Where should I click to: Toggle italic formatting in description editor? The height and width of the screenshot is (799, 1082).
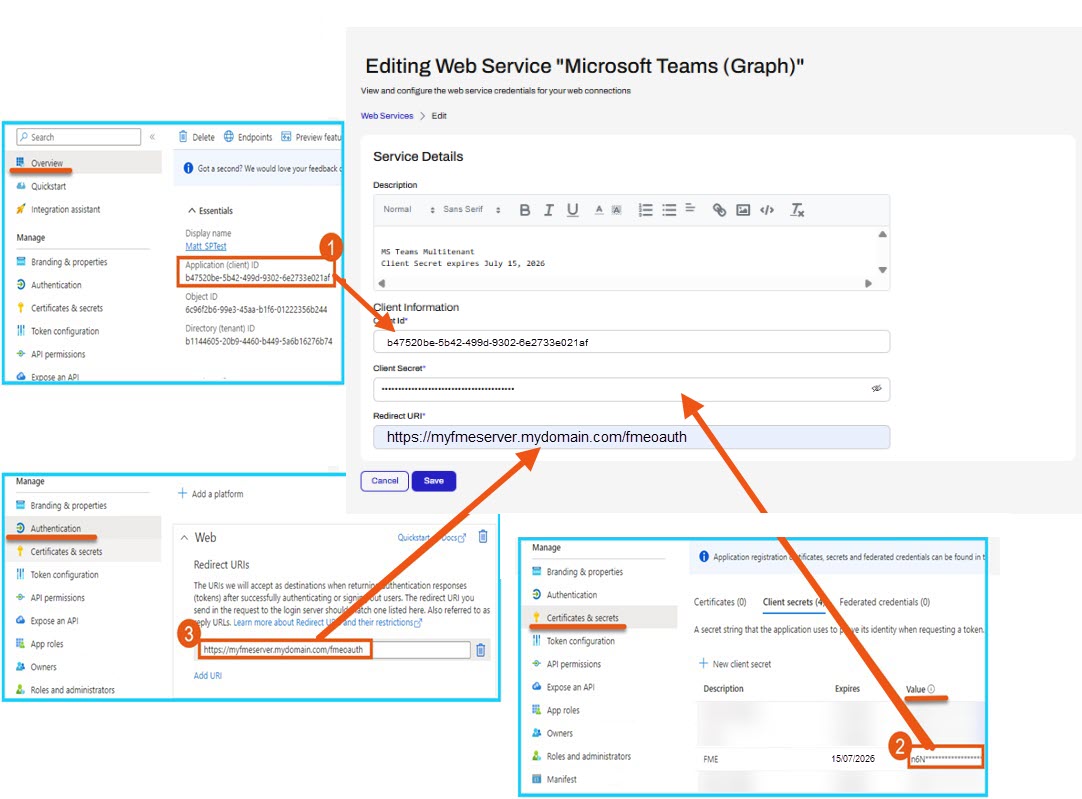(549, 210)
